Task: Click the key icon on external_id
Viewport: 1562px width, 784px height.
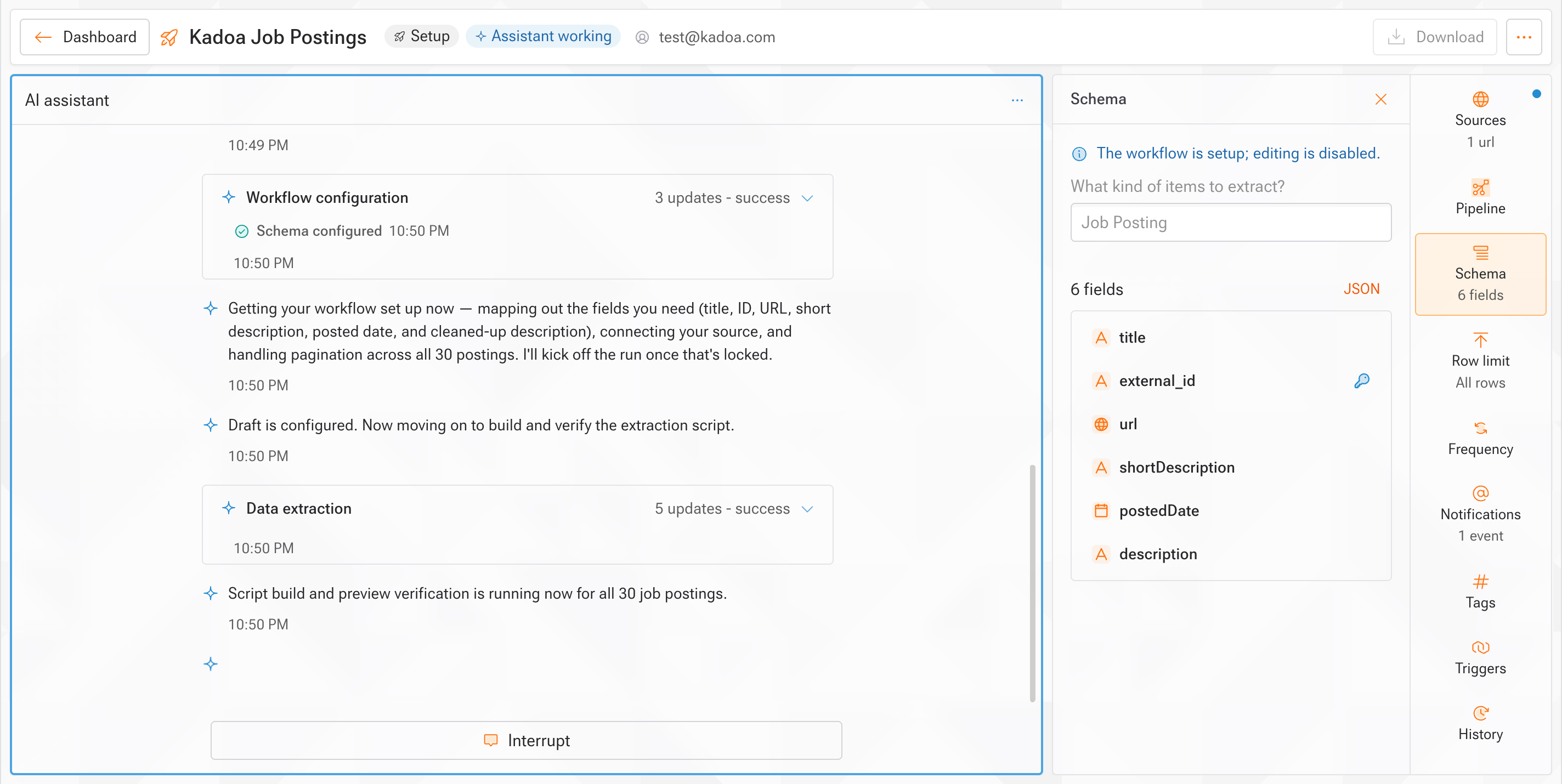Action: (x=1362, y=381)
